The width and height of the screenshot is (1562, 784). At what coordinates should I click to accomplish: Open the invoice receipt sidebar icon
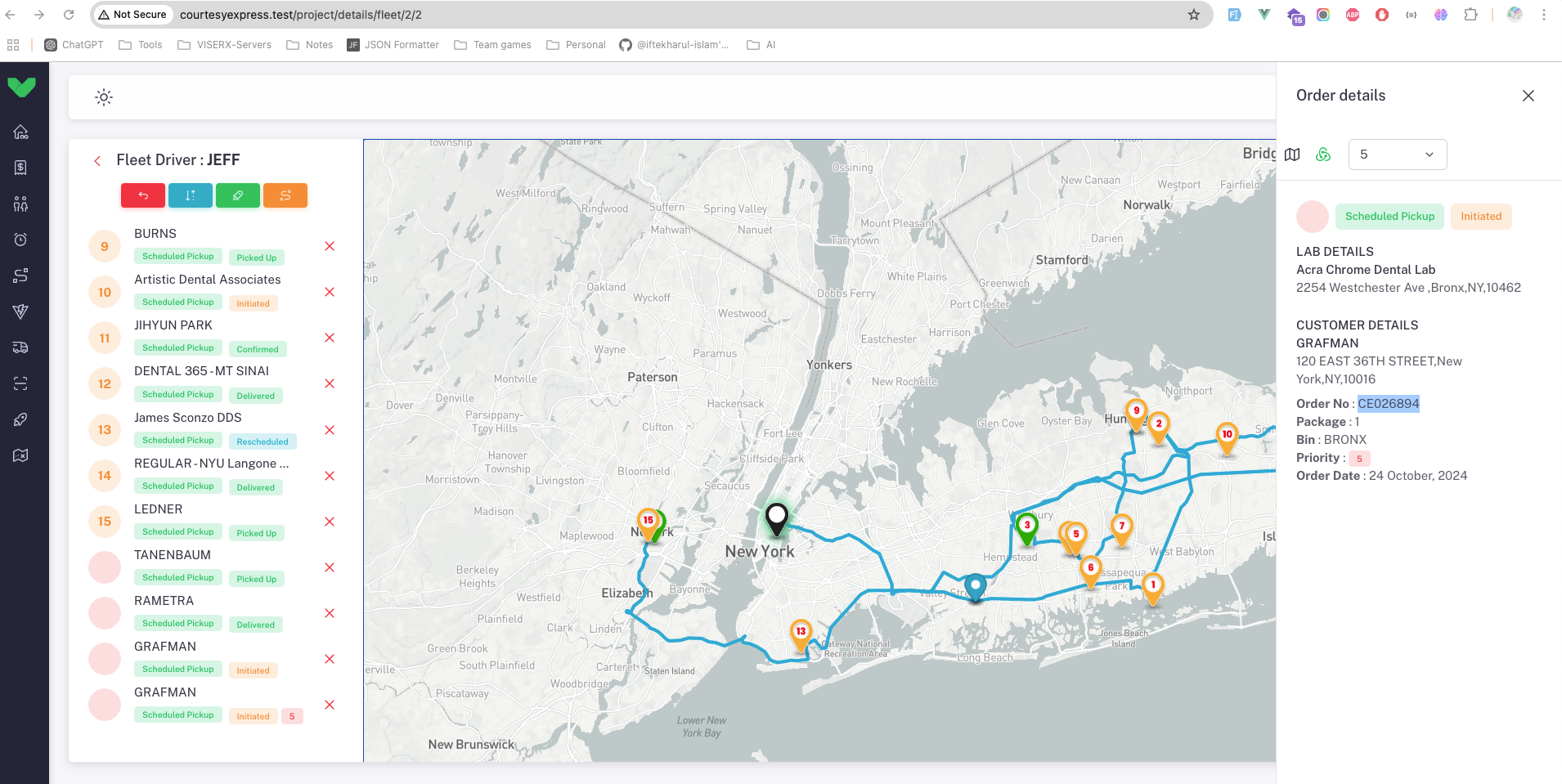tap(21, 168)
